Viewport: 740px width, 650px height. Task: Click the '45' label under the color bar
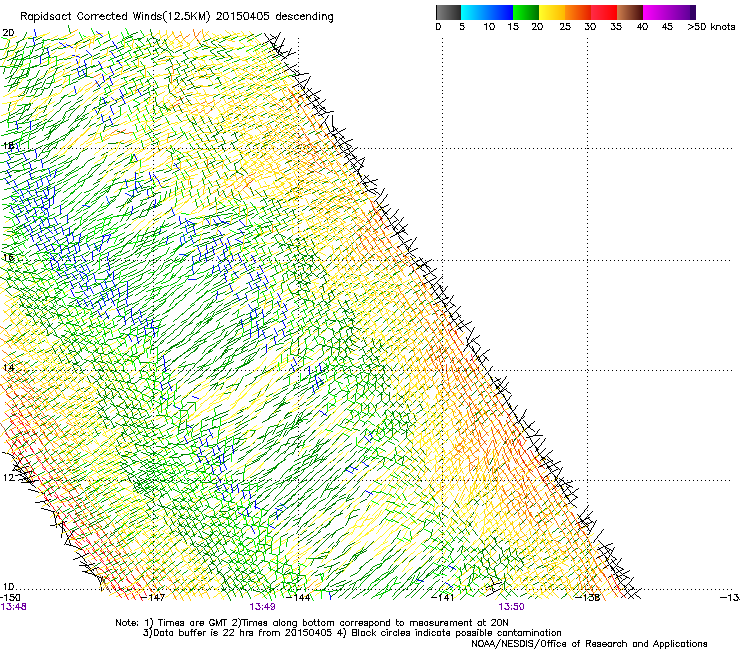[667, 27]
